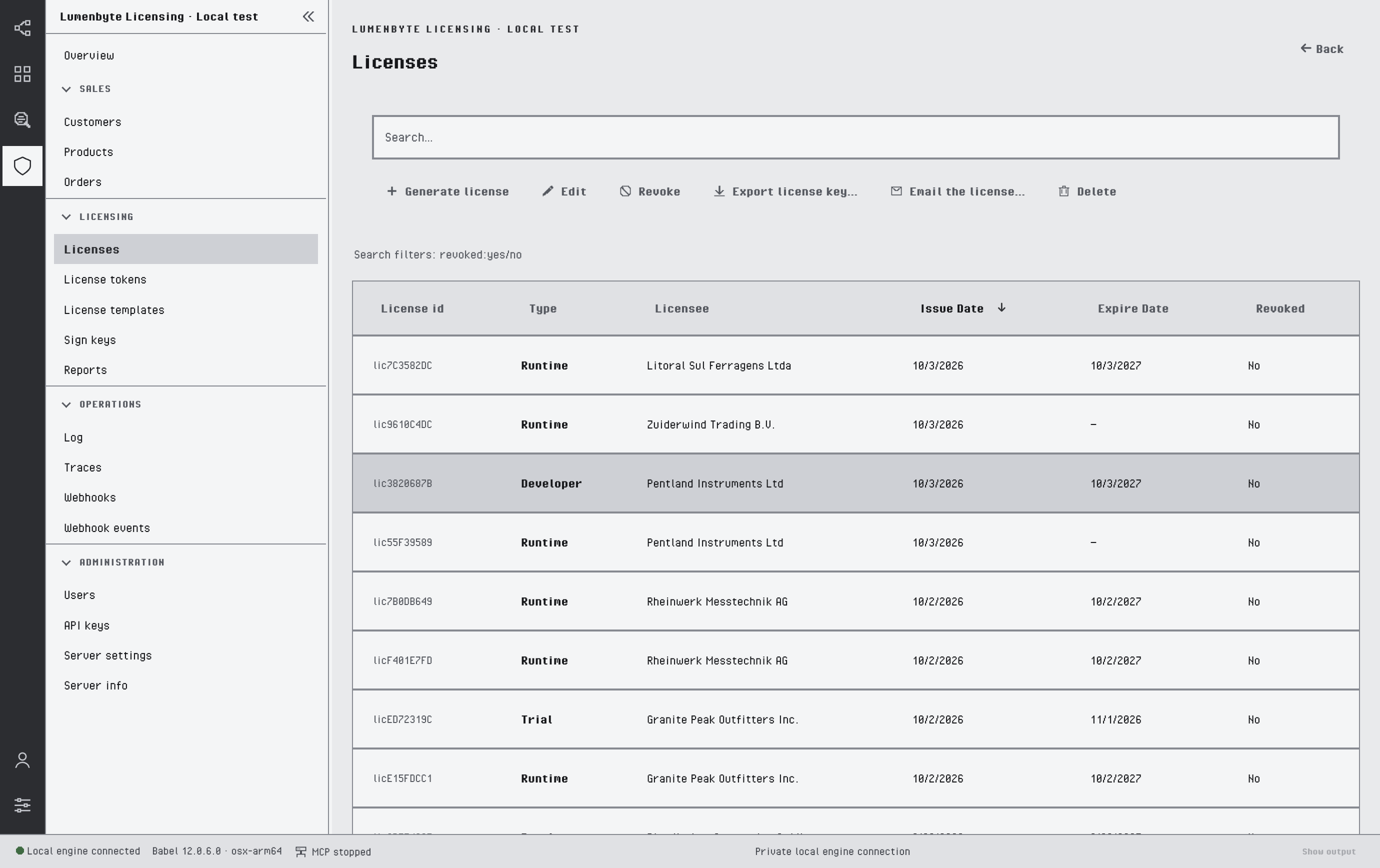Image resolution: width=1380 pixels, height=868 pixels.
Task: Click the Licensee column header
Action: point(681,308)
